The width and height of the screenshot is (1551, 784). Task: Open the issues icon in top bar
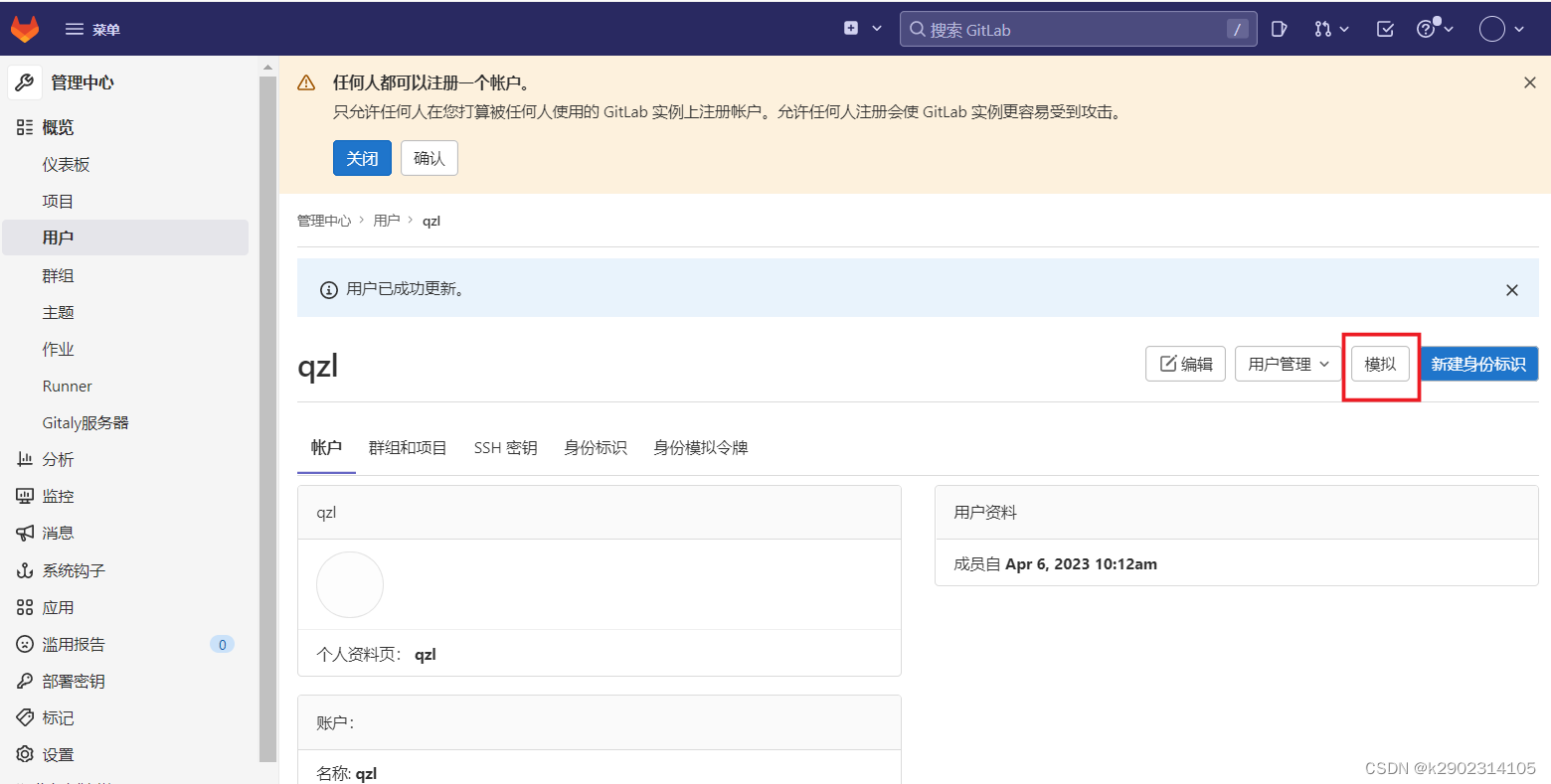pyautogui.click(x=1281, y=29)
